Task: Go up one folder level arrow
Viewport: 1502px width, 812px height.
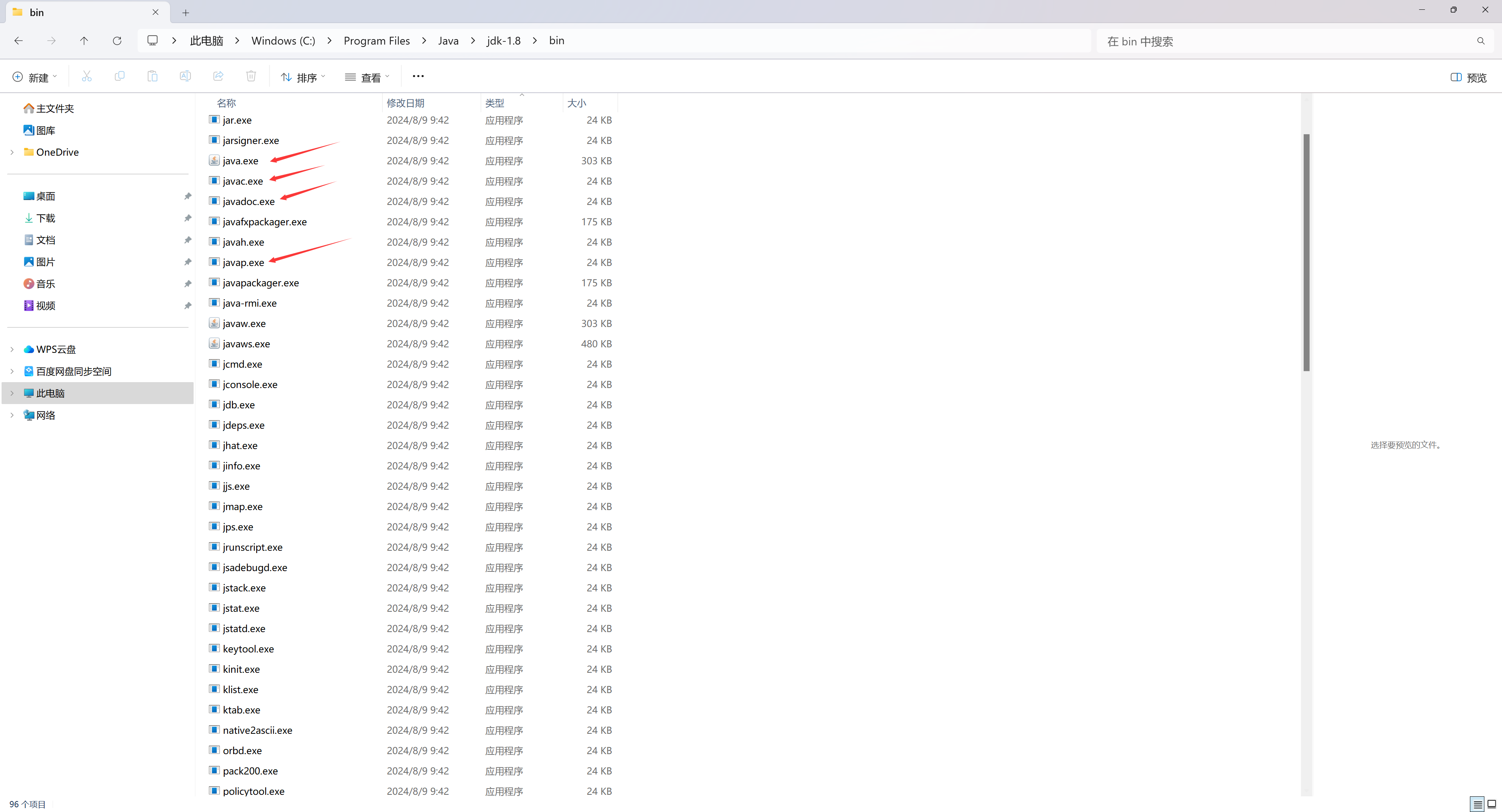Action: (x=84, y=41)
